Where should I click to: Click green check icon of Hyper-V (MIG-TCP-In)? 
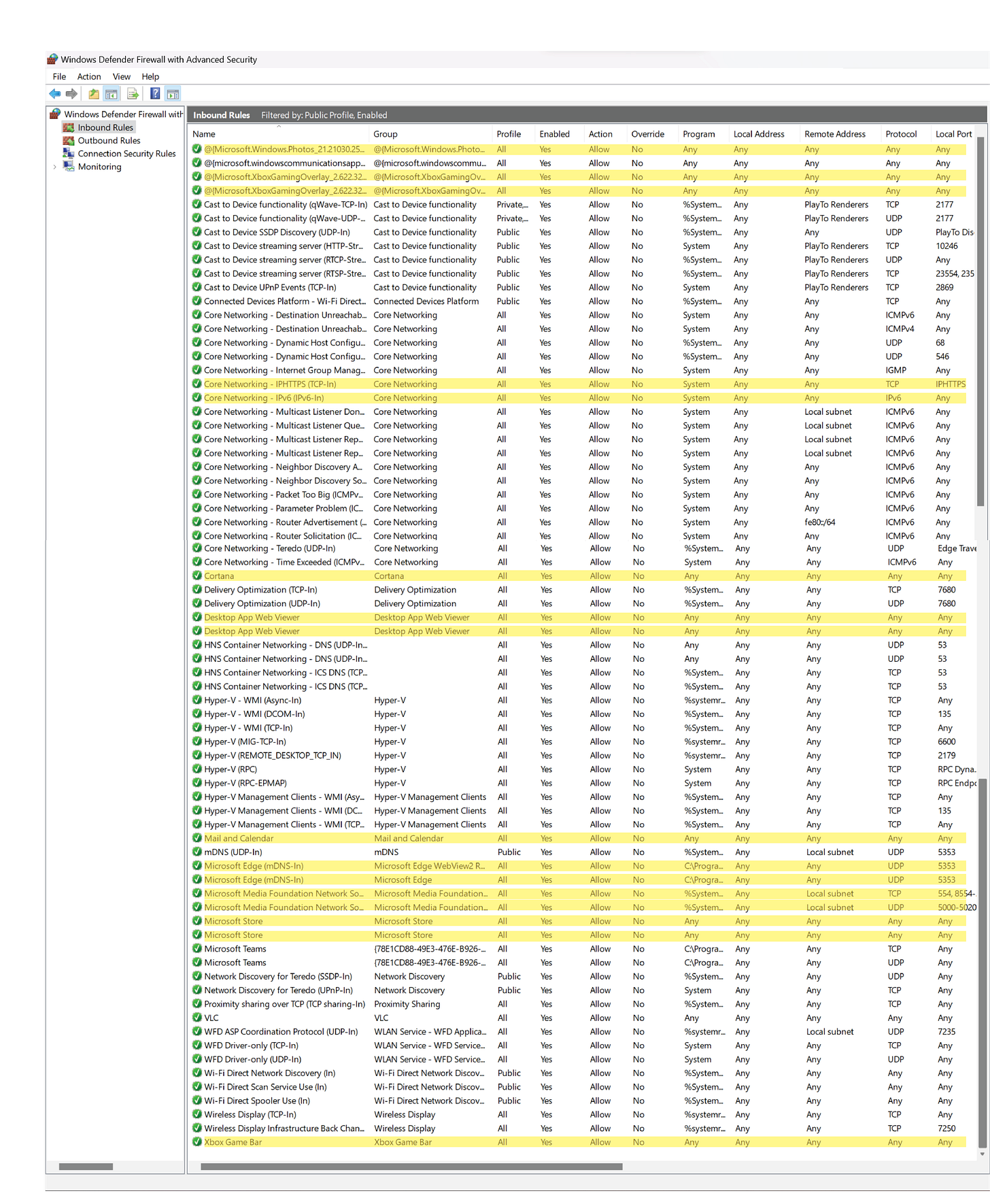(x=197, y=742)
